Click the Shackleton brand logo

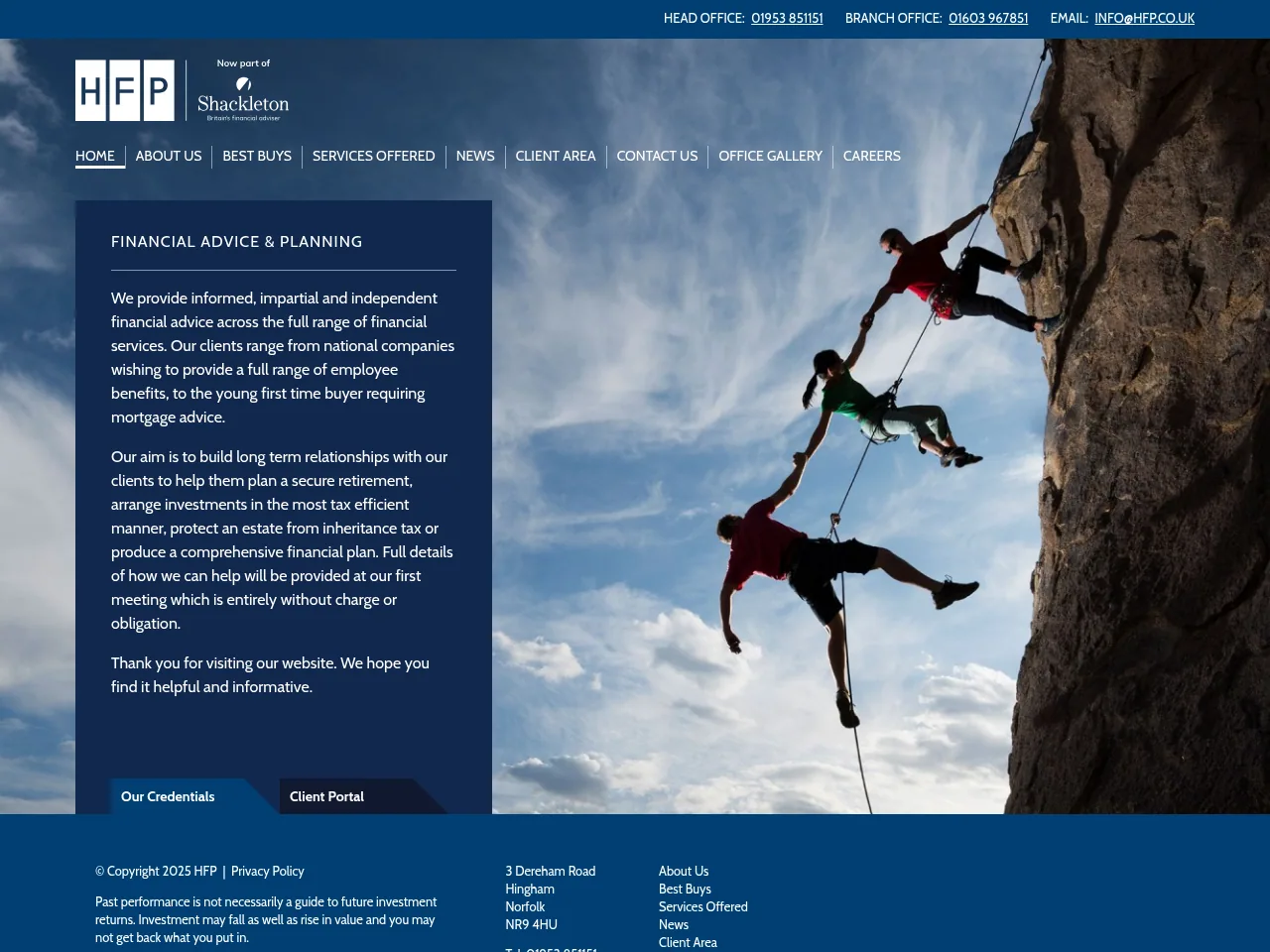[x=243, y=96]
